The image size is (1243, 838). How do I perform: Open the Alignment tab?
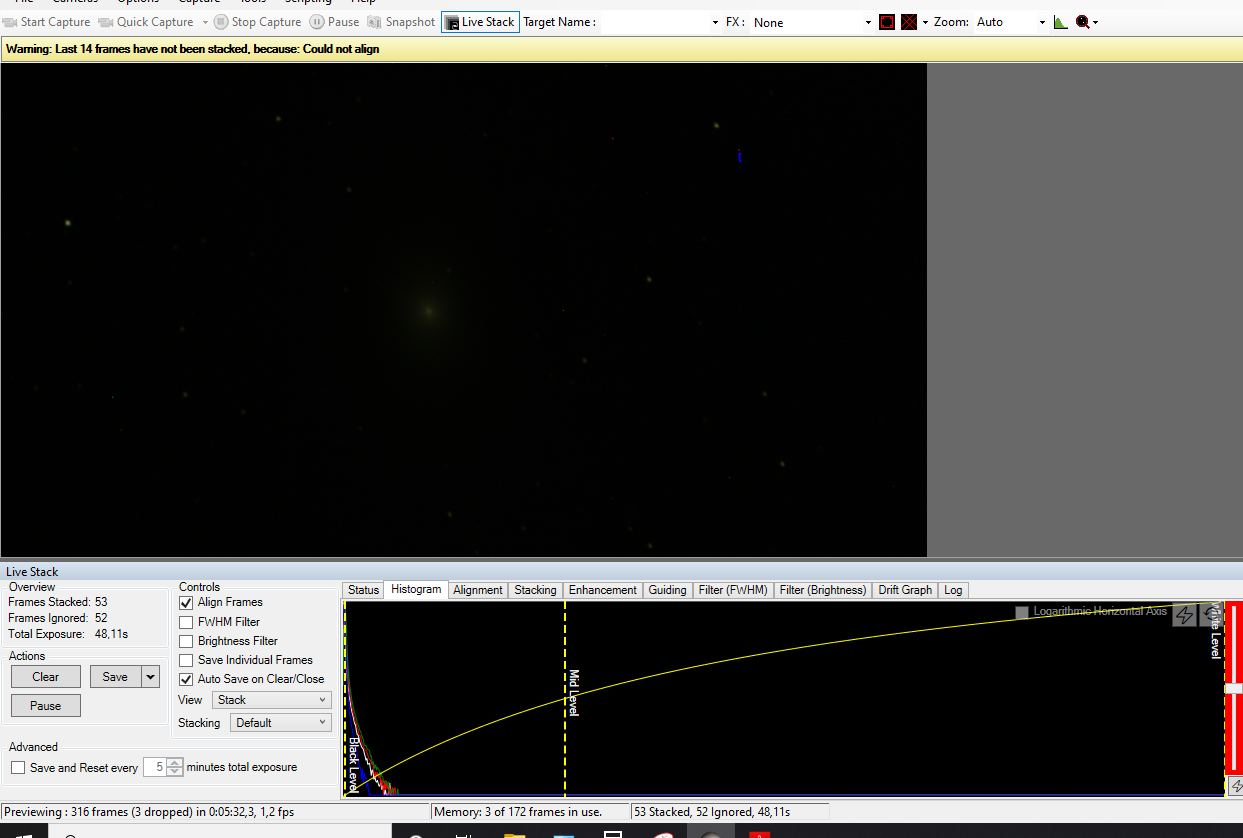tap(478, 590)
